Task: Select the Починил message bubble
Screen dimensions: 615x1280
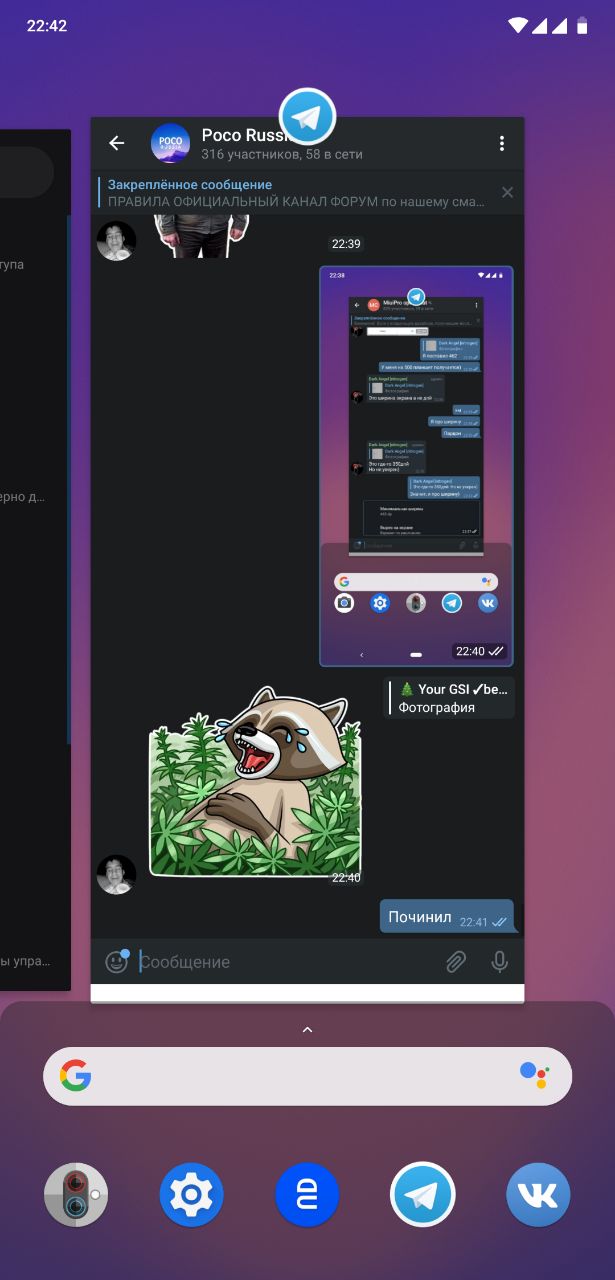Action: click(x=446, y=917)
